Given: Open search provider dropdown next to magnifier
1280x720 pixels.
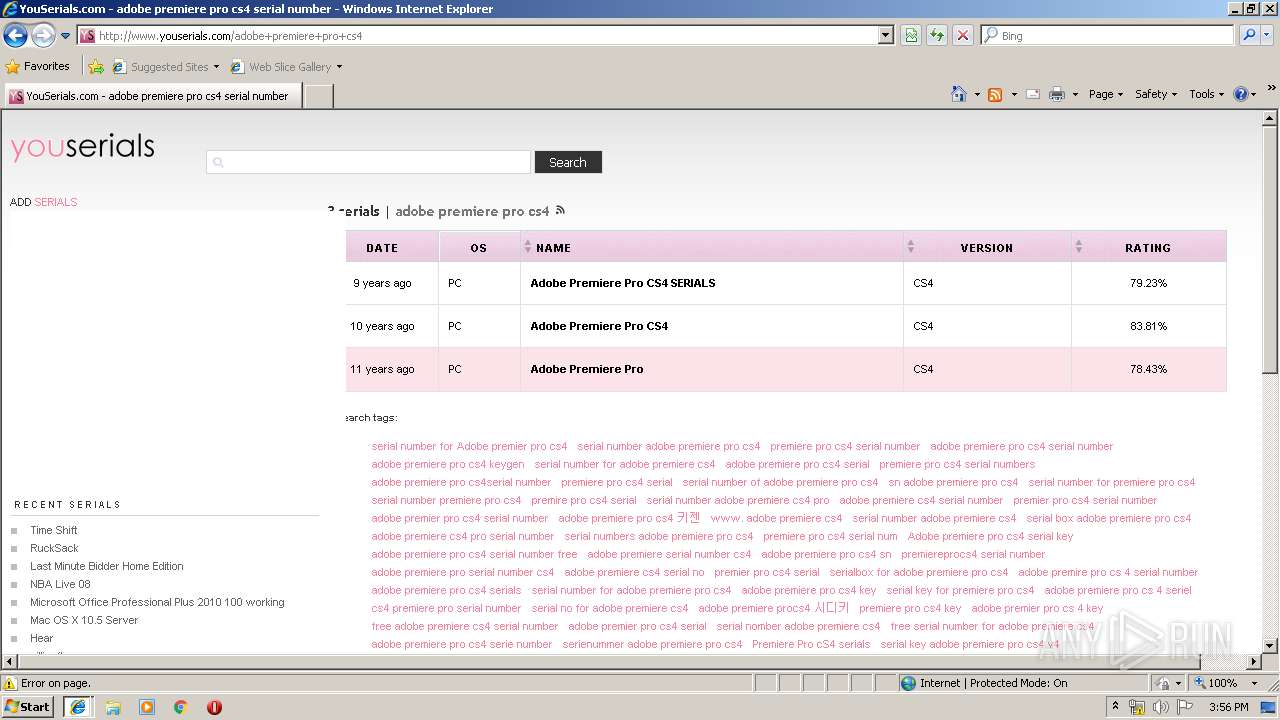Looking at the screenshot, I should [x=1267, y=35].
